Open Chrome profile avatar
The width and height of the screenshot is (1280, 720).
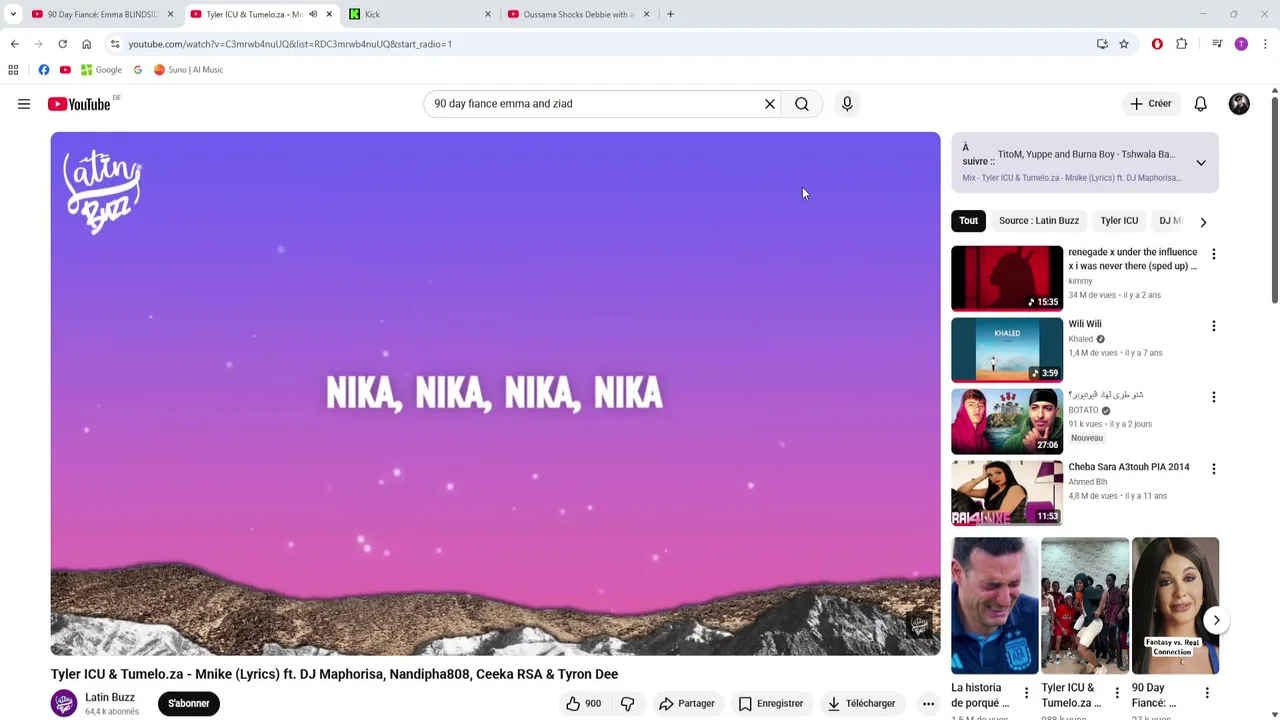click(x=1241, y=44)
